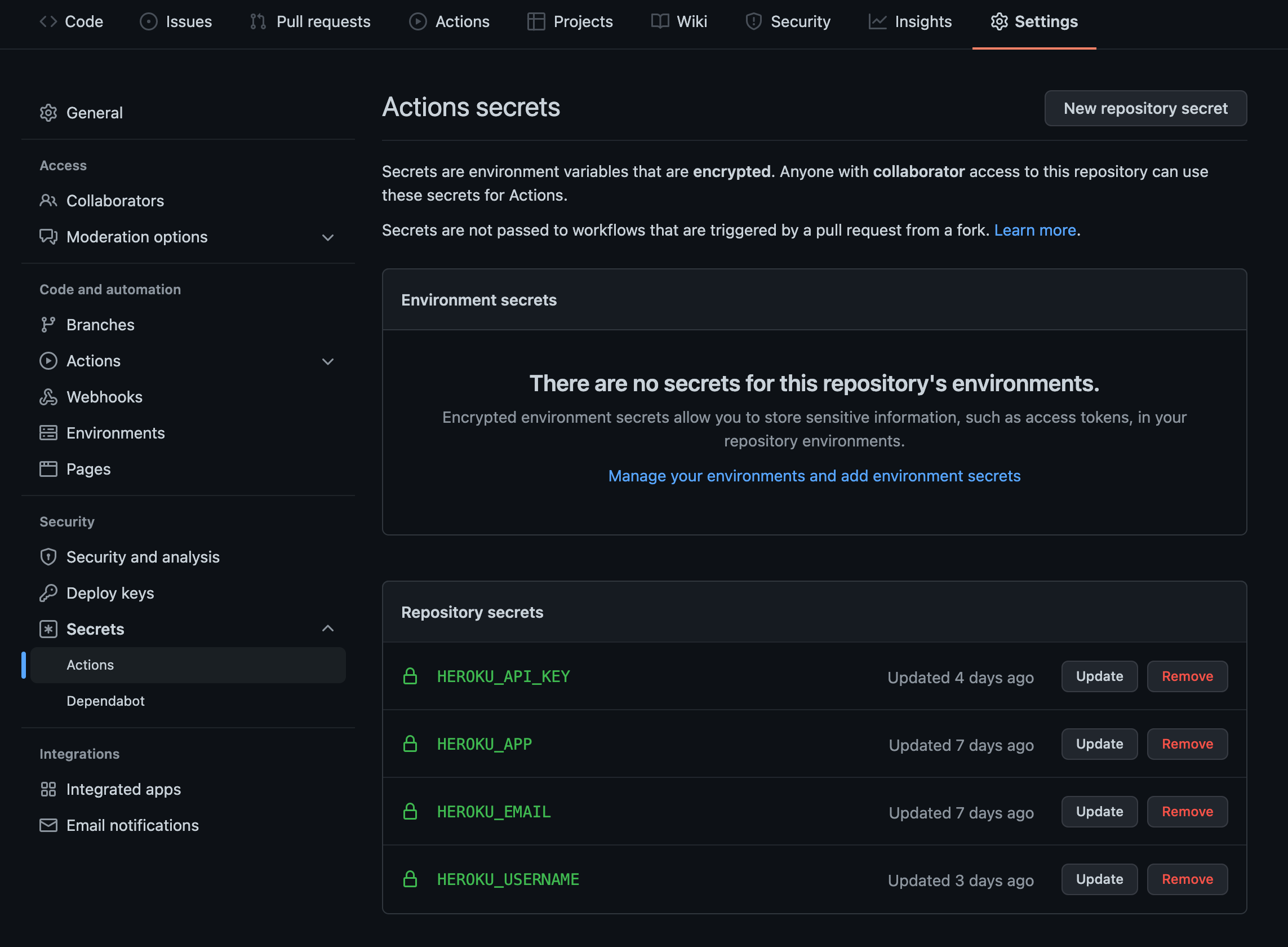Expand the Actions settings chevron
This screenshot has width=1288, height=947.
pos(328,361)
